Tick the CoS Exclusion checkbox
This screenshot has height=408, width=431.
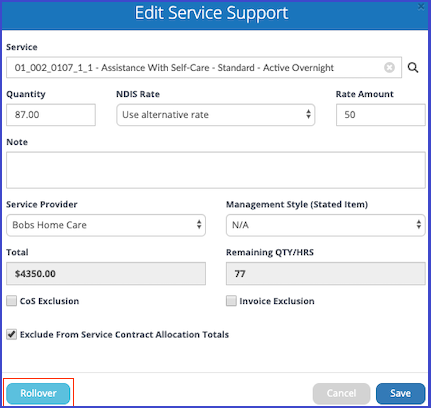coord(11,301)
